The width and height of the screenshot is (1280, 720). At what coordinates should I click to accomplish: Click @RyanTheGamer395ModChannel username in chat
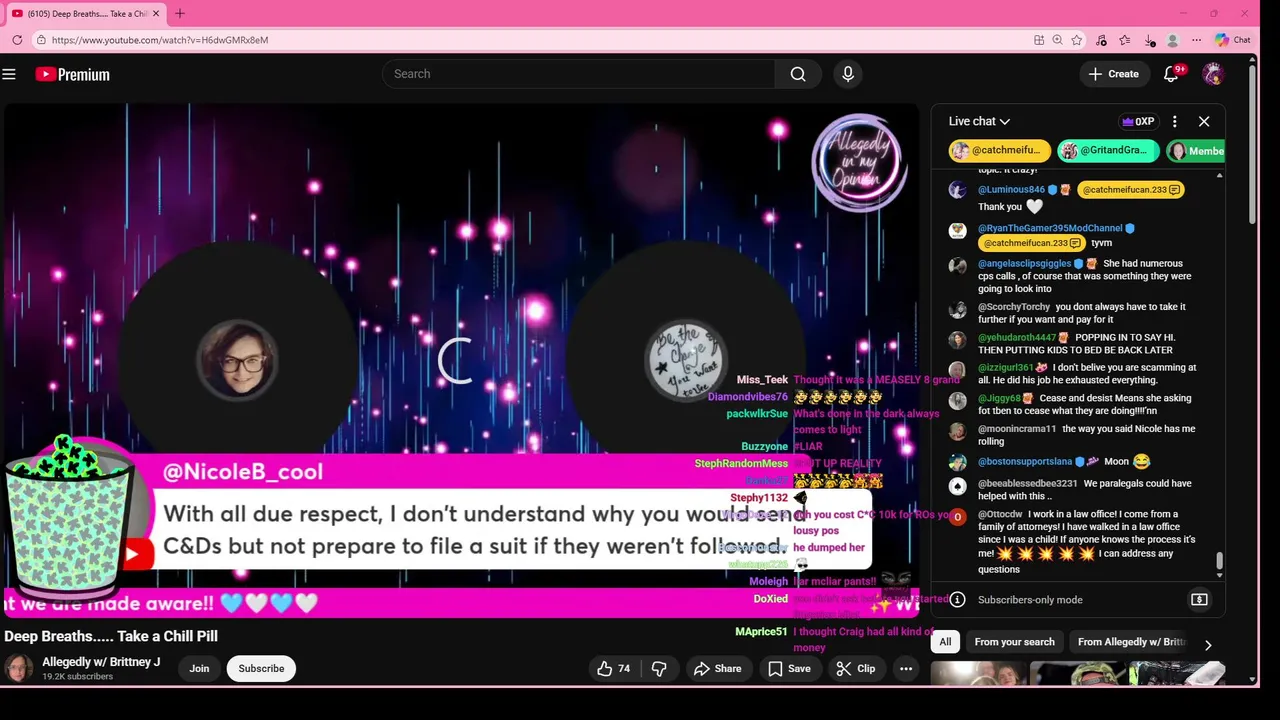1050,229
